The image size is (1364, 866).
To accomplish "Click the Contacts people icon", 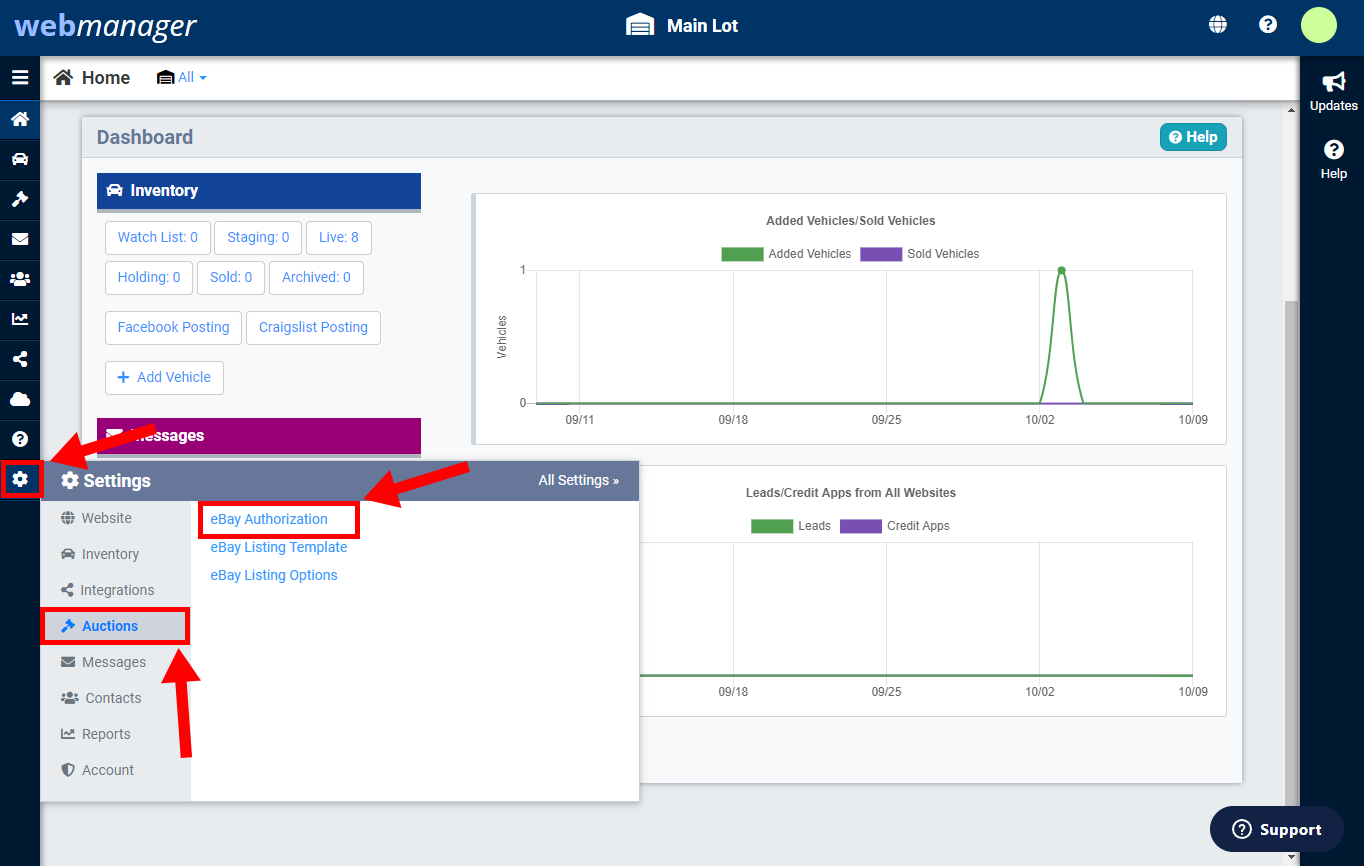I will [x=20, y=279].
